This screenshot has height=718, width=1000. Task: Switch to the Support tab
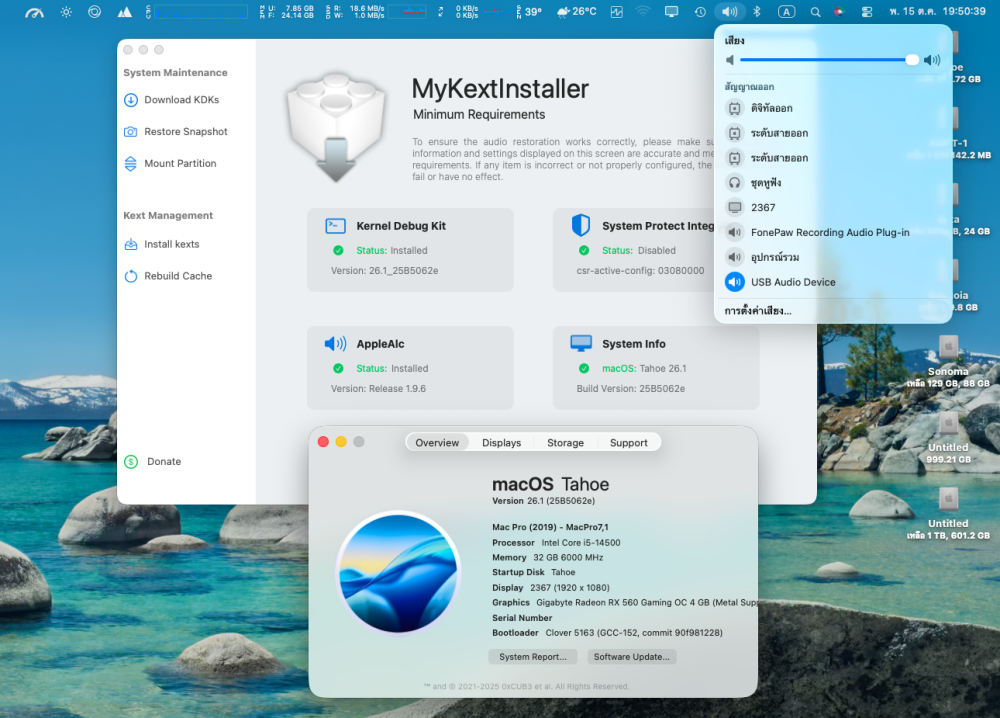[628, 443]
